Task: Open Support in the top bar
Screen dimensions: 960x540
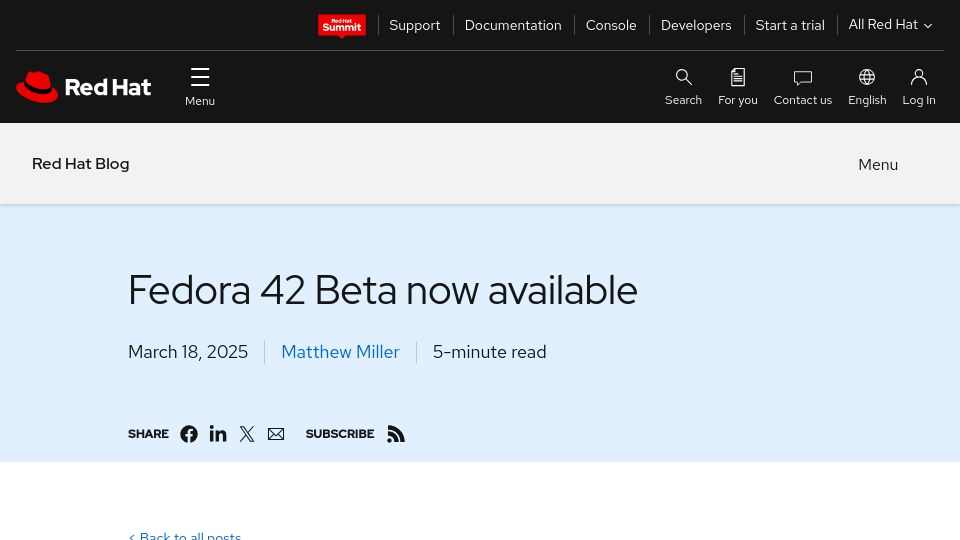Action: (x=414, y=25)
